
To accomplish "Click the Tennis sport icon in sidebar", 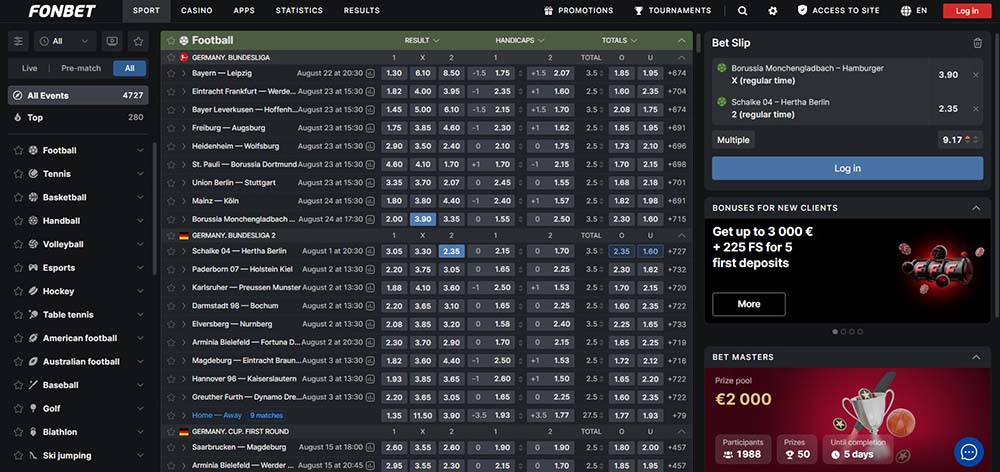I will tap(33, 173).
